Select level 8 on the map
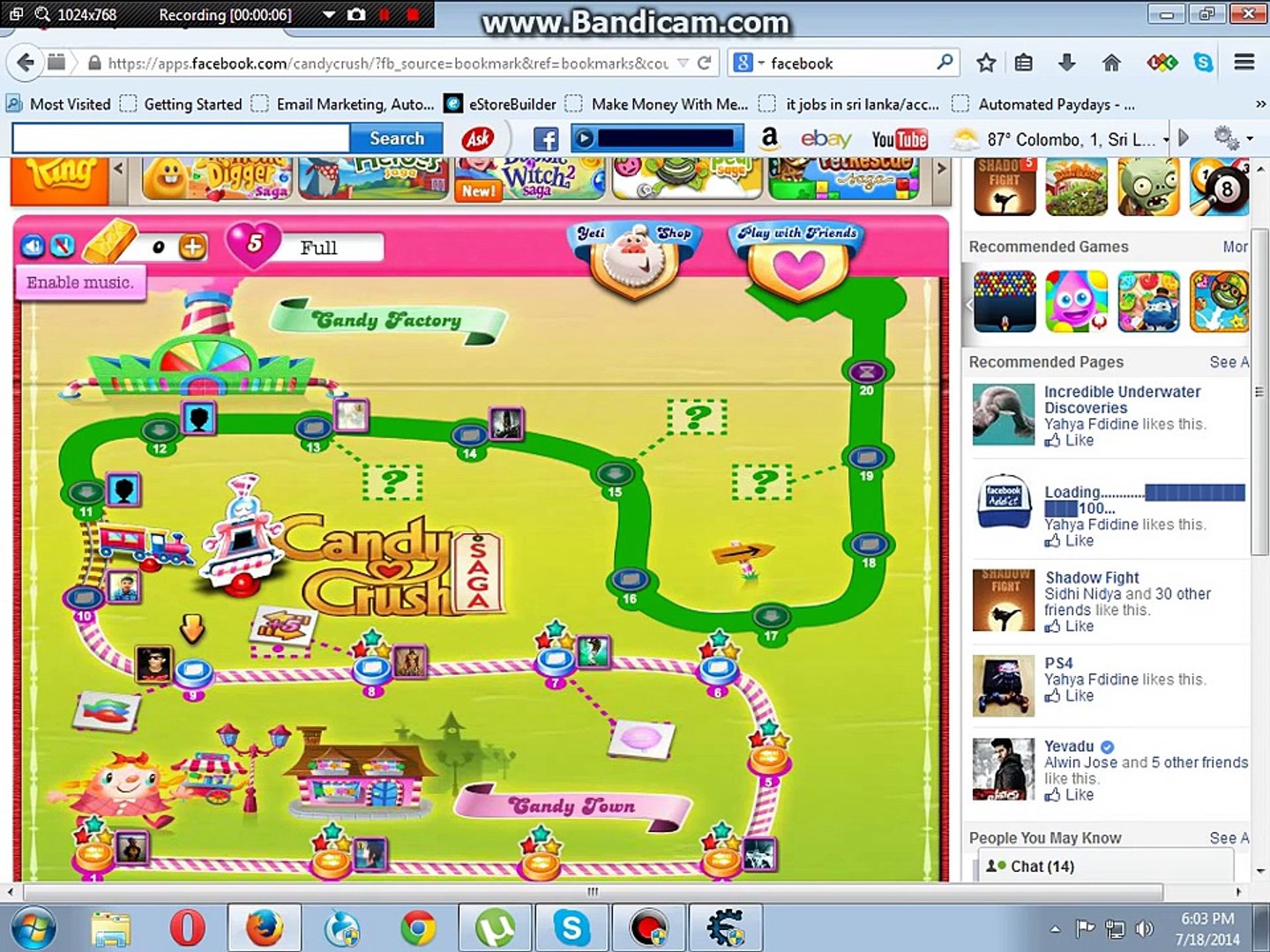Viewport: 1270px width, 952px height. point(372,670)
